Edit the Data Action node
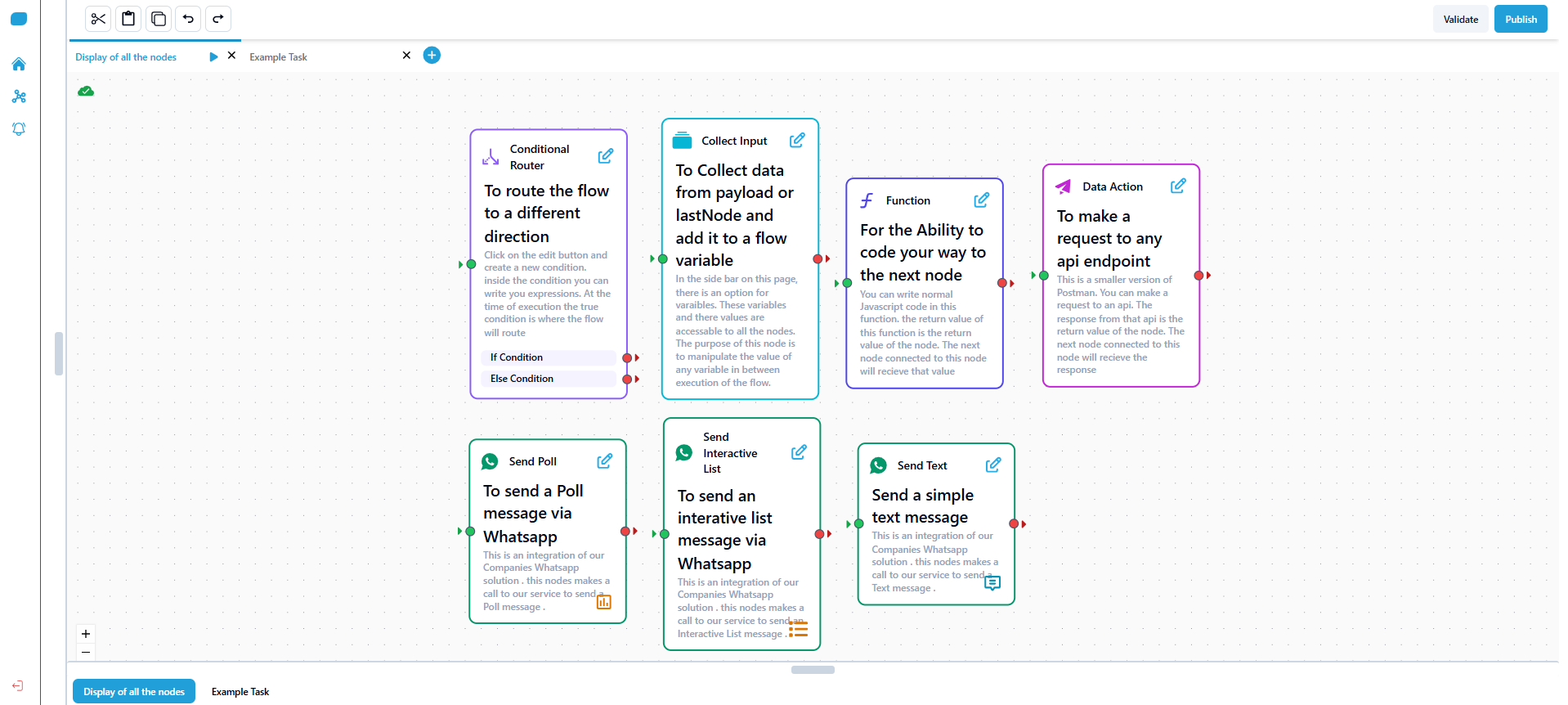Viewport: 1568px width, 705px height. pyautogui.click(x=1178, y=186)
